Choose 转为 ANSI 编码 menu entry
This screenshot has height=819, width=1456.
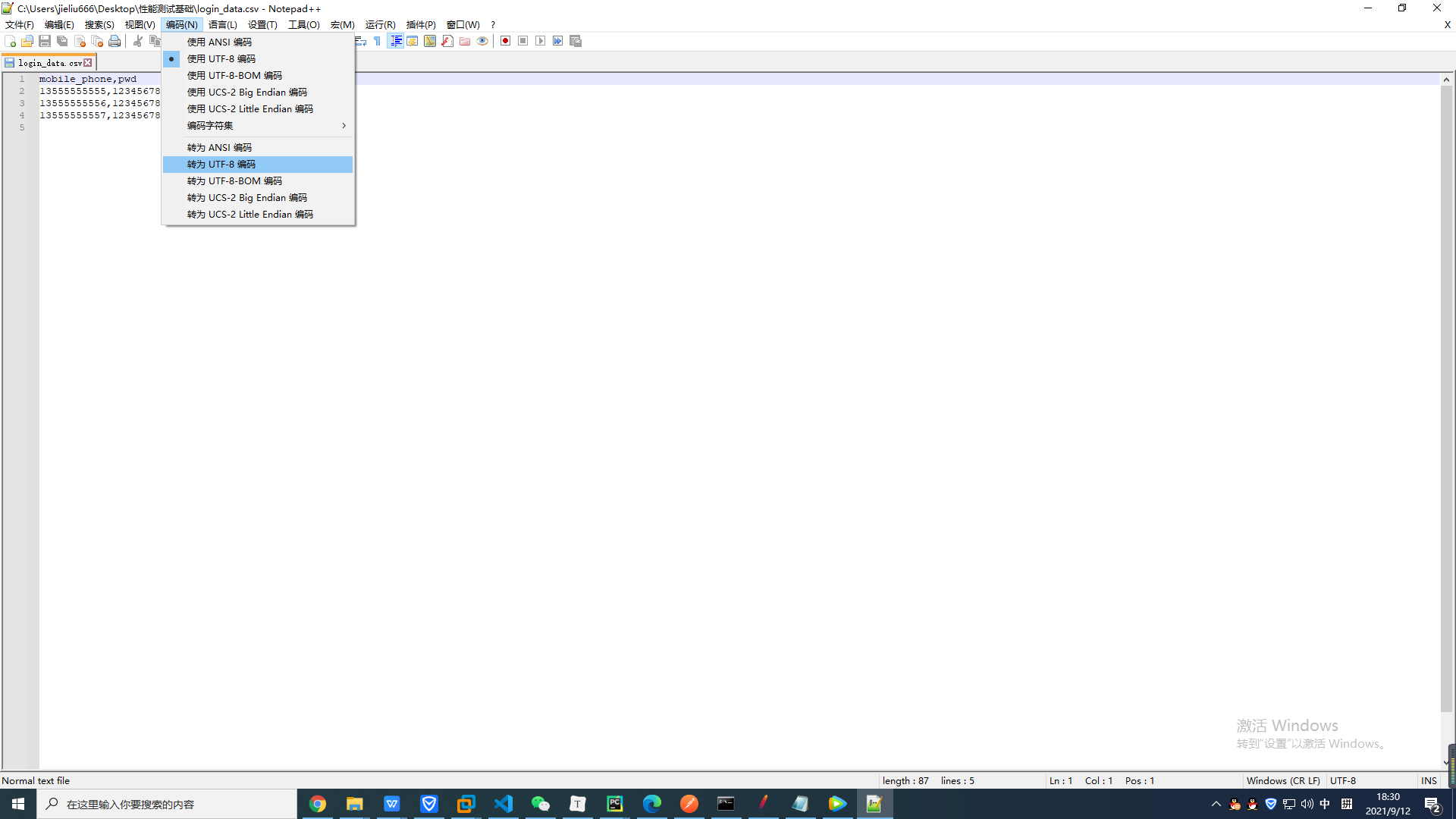tap(219, 148)
